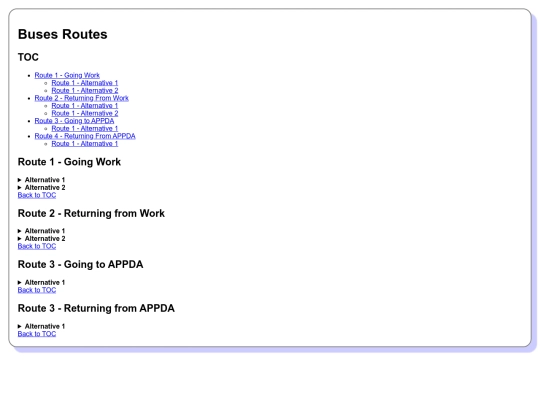Click 'Back to TOC' under Going to APPDA section
540x405 pixels.
[x=37, y=290]
